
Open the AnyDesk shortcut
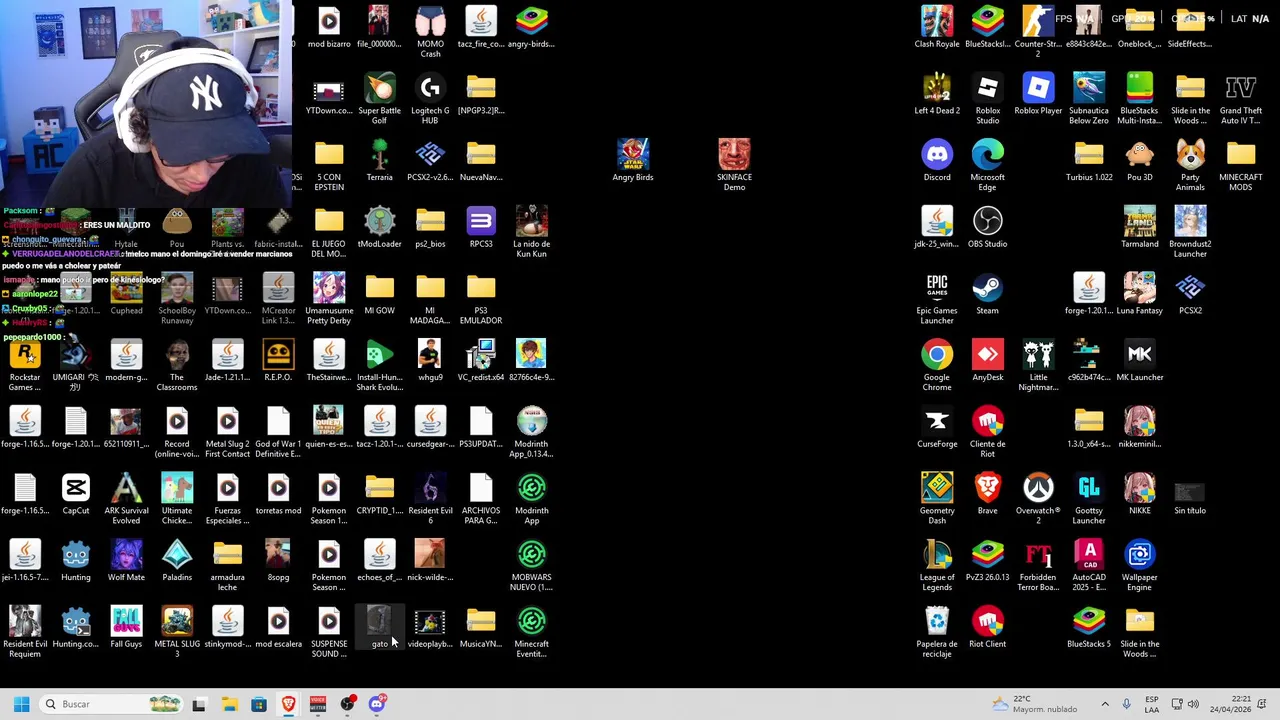tap(987, 361)
